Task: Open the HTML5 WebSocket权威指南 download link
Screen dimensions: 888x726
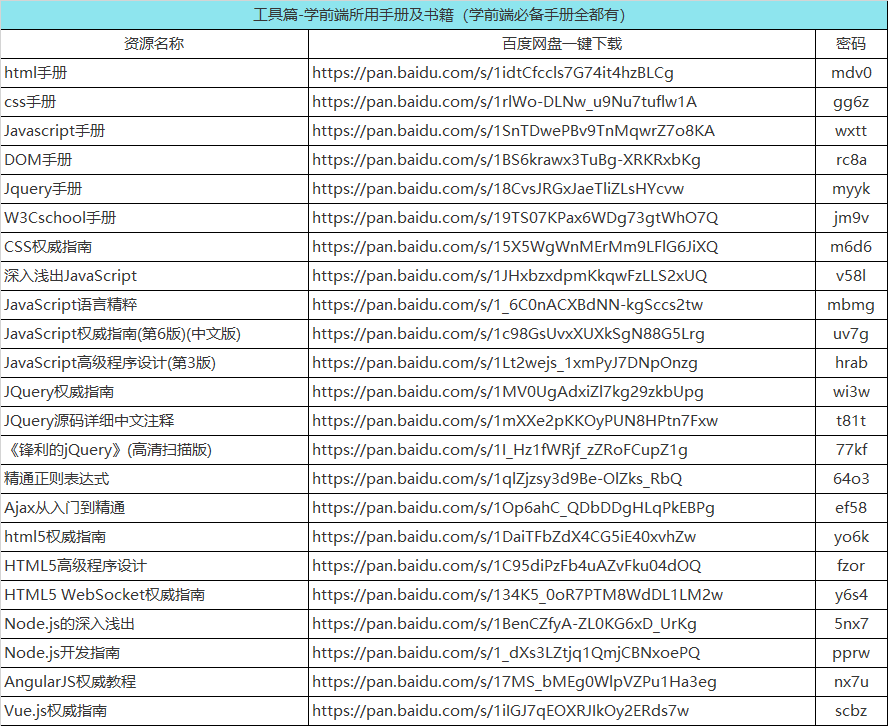Action: [517, 595]
